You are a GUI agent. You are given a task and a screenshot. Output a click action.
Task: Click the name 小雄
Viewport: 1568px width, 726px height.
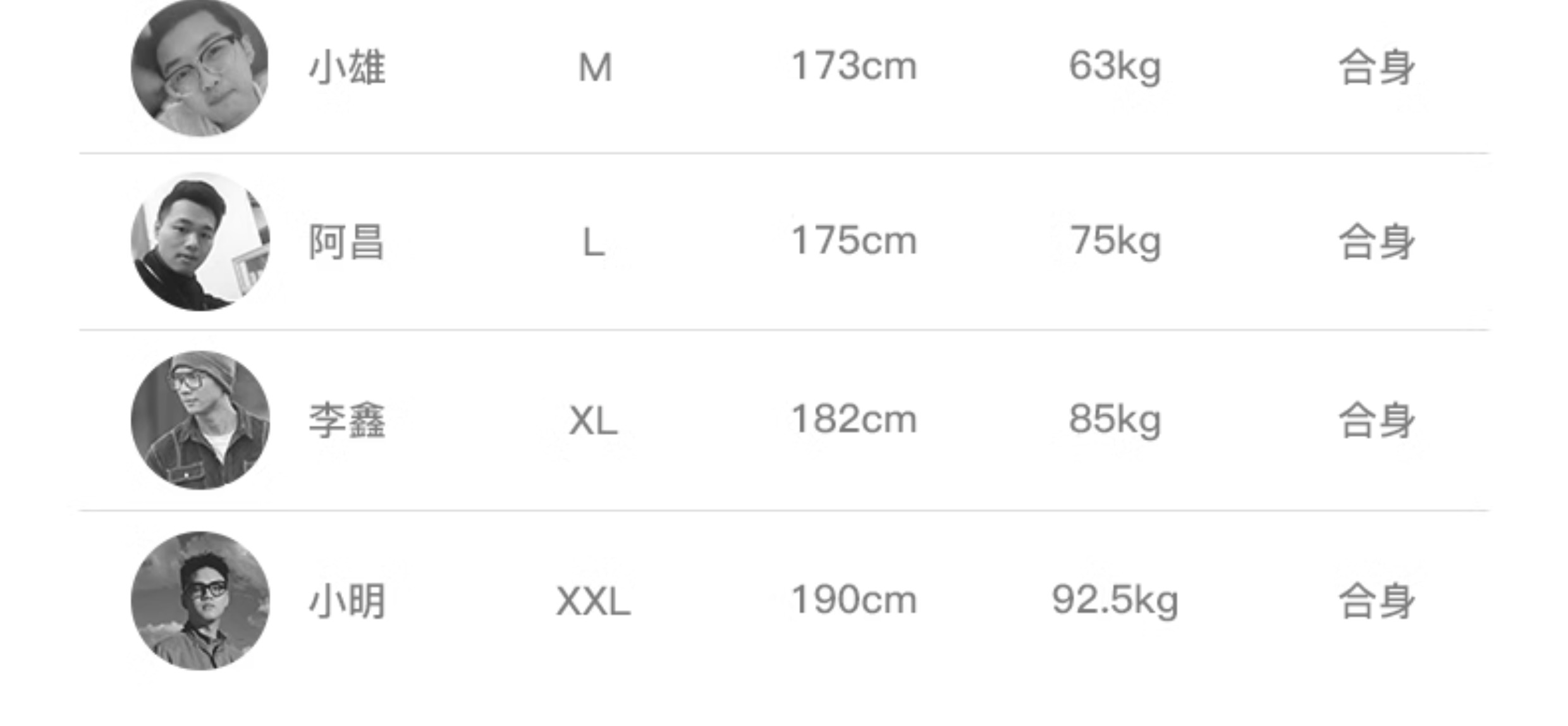coord(347,67)
